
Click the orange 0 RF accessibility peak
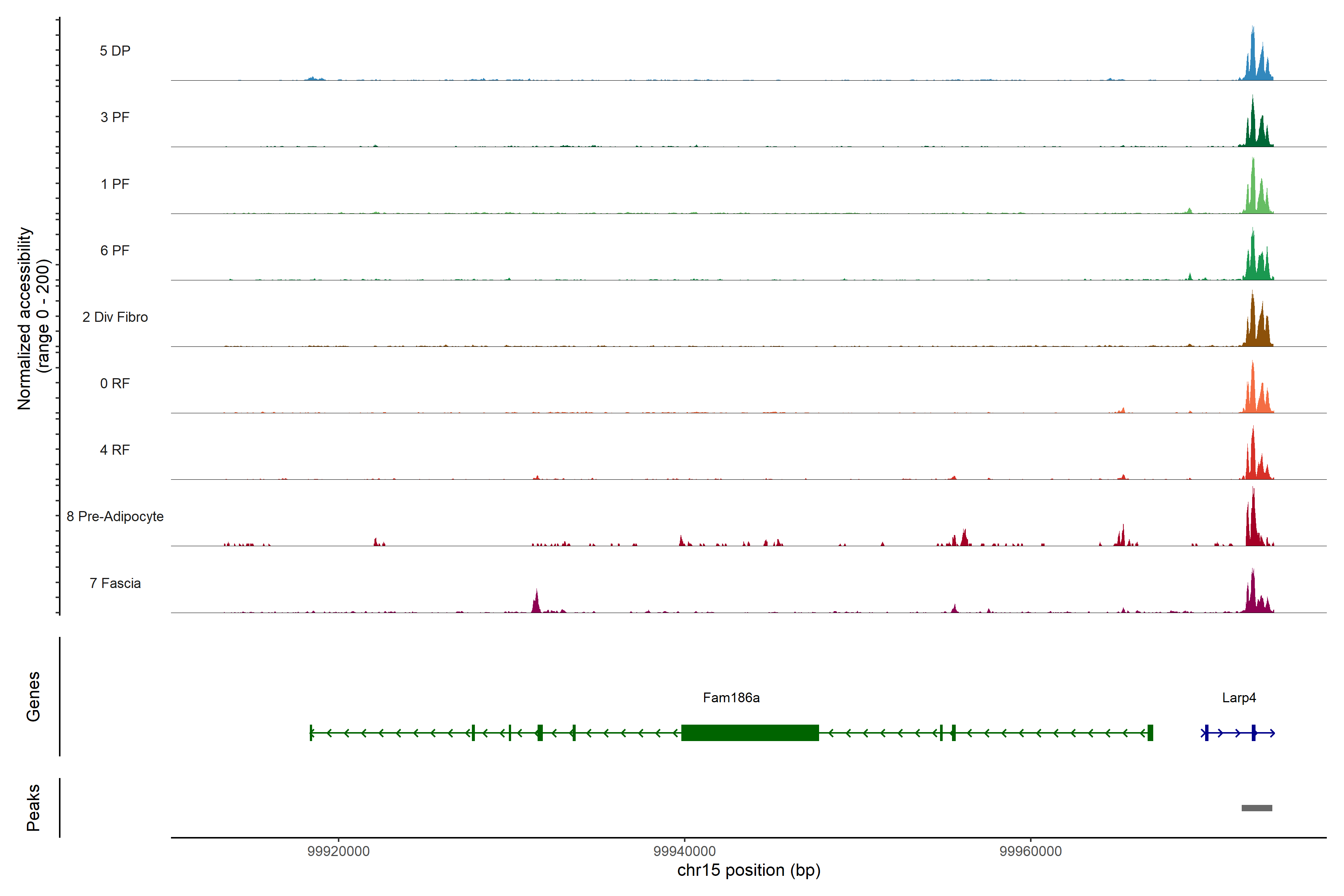pos(1253,394)
